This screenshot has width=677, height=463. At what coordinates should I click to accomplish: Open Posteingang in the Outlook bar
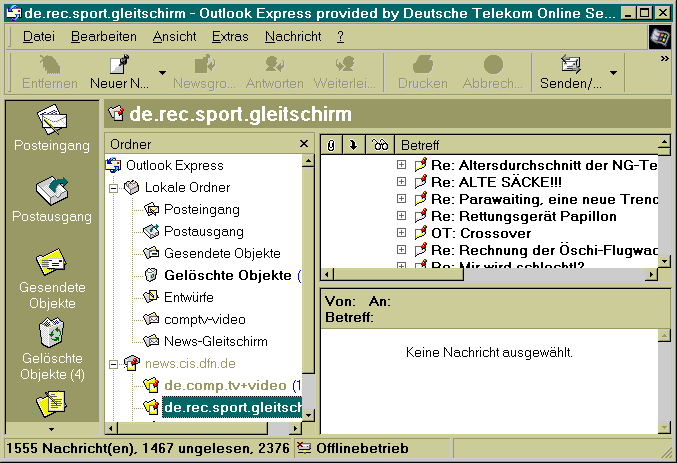coord(52,128)
